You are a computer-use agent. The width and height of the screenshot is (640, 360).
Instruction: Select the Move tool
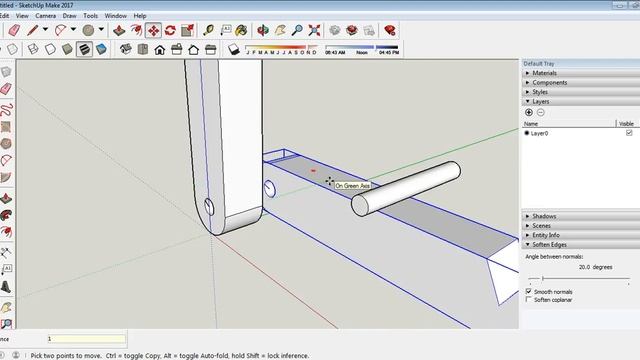pos(153,30)
